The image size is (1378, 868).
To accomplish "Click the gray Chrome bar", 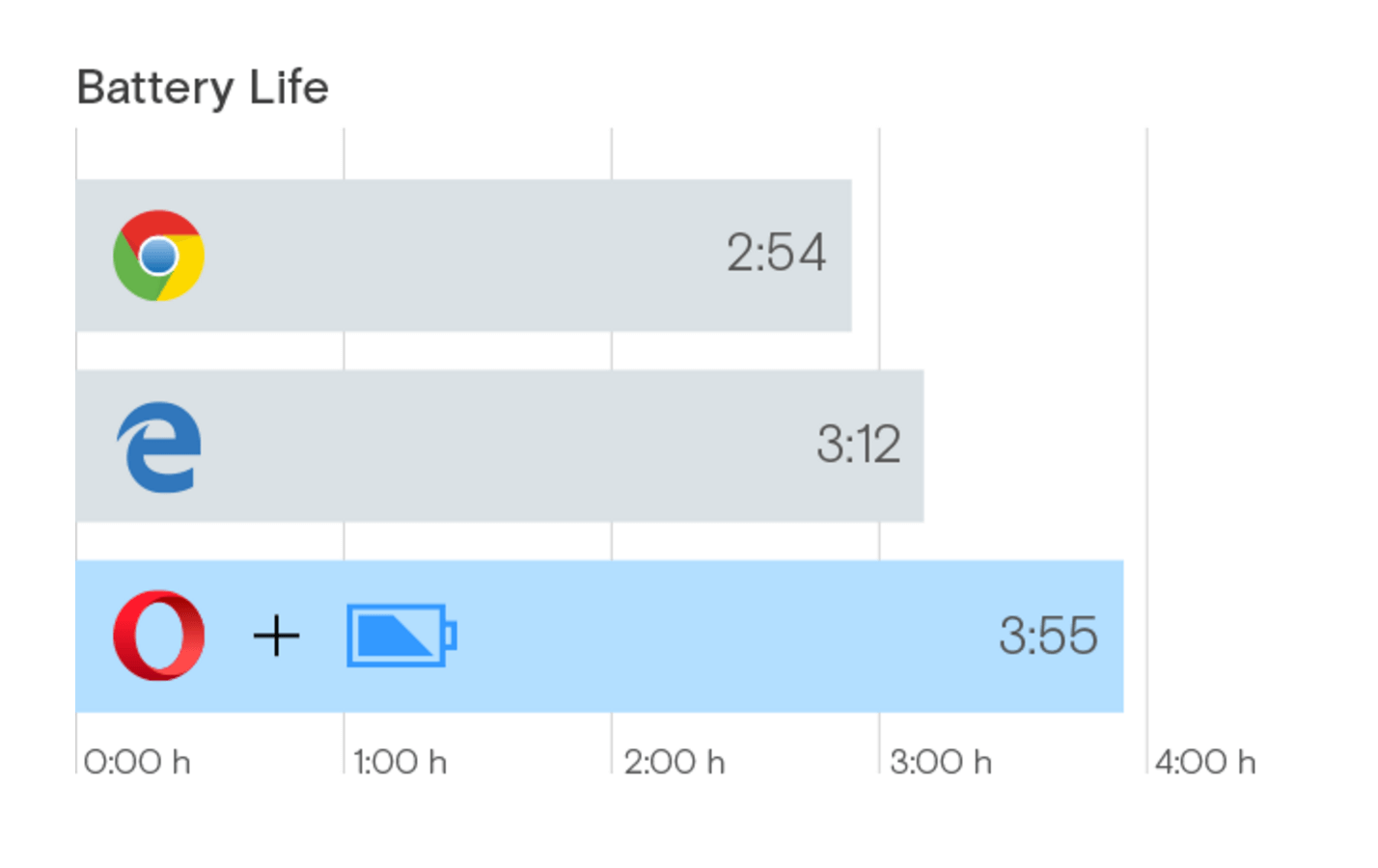I will click(x=463, y=256).
